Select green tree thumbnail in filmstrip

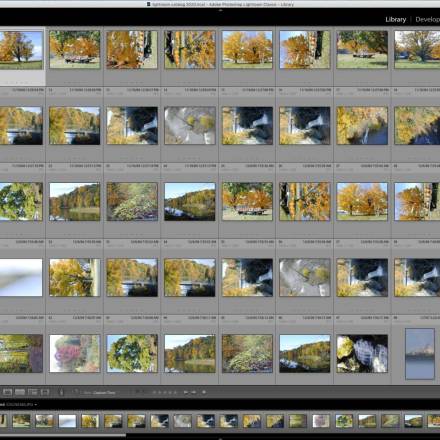(344, 421)
